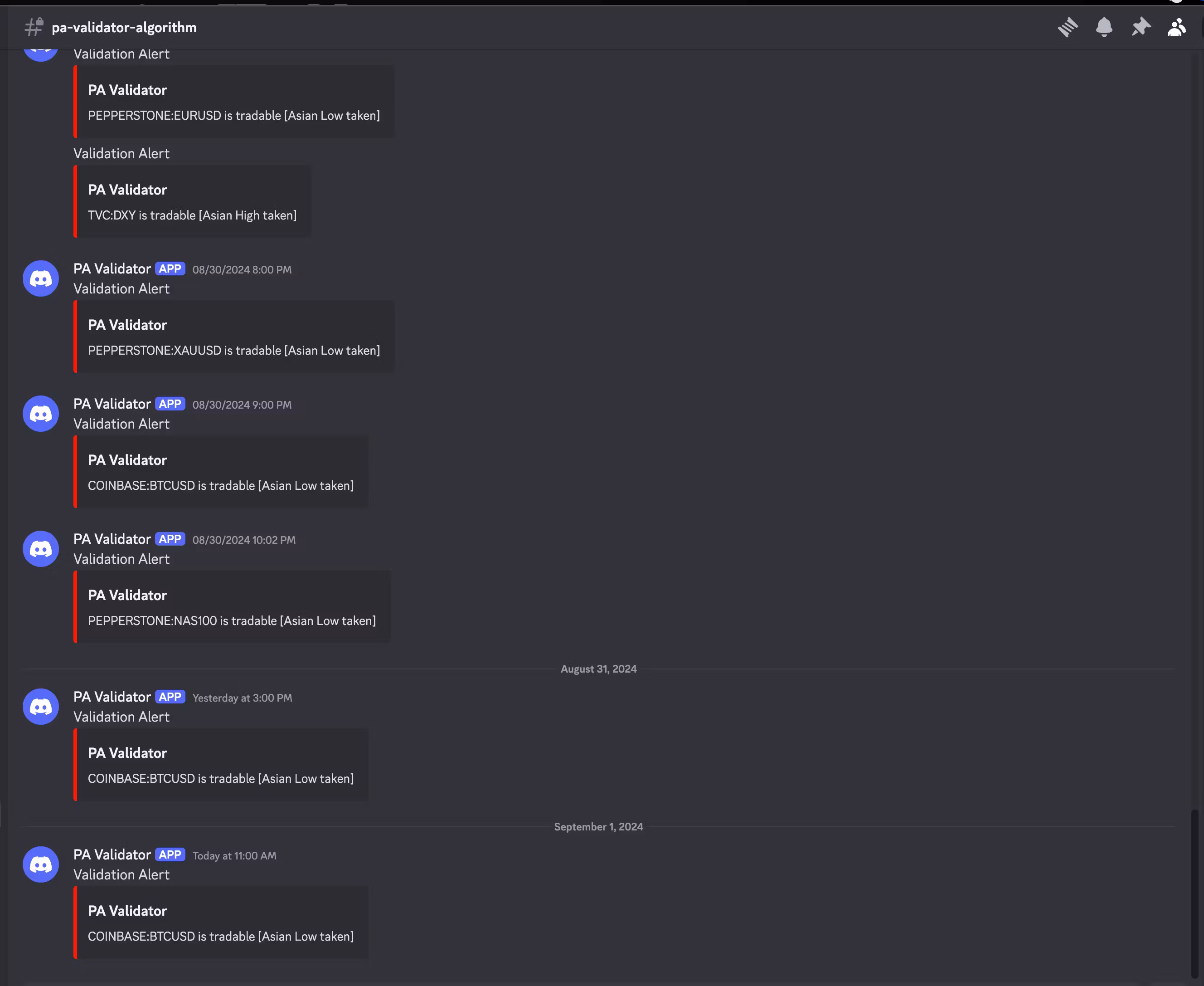Click avatar on Today 11:00 AM message
Screen dimensions: 1204x986
click(x=41, y=864)
